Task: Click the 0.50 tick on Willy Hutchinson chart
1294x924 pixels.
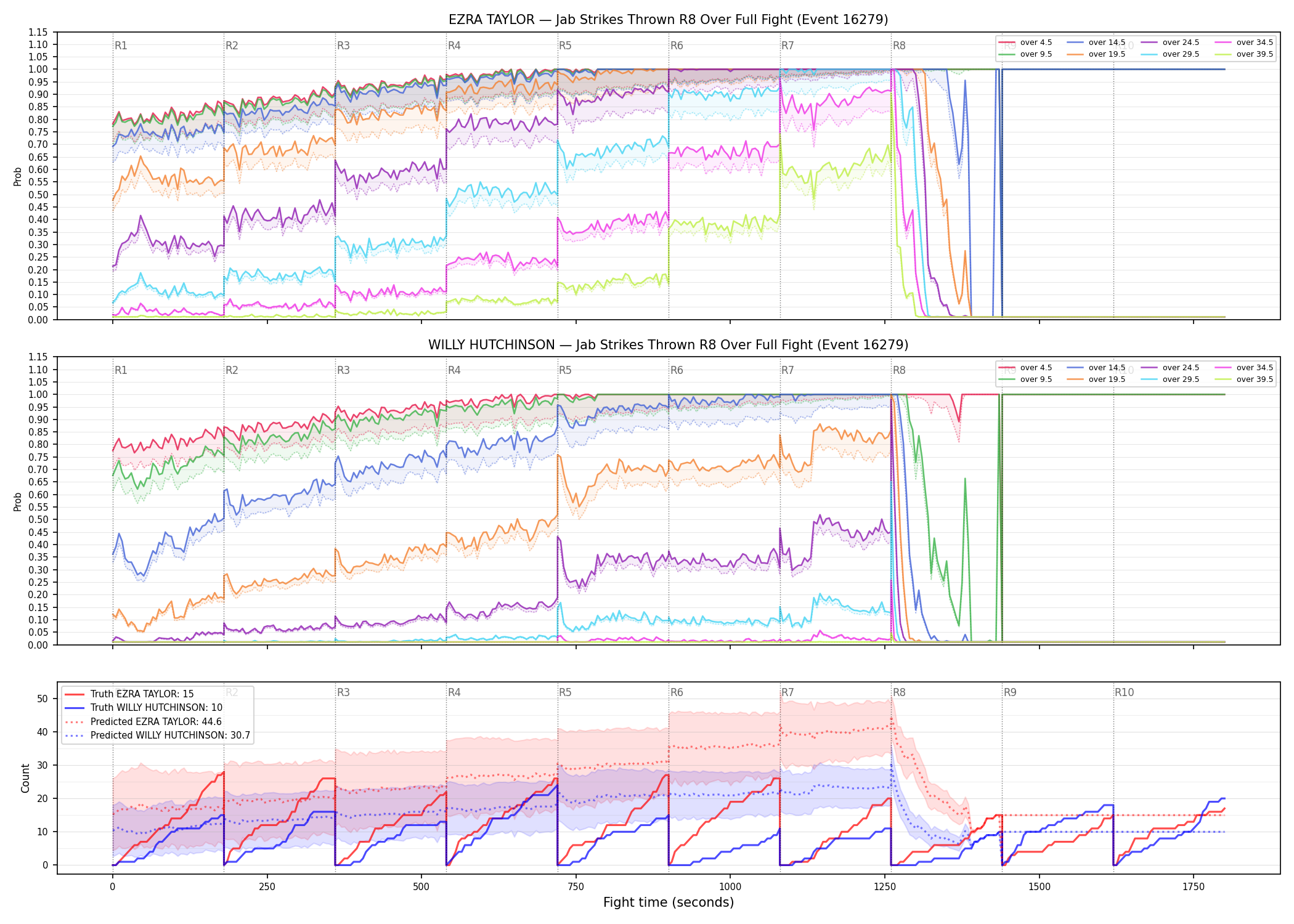Action: 38,519
